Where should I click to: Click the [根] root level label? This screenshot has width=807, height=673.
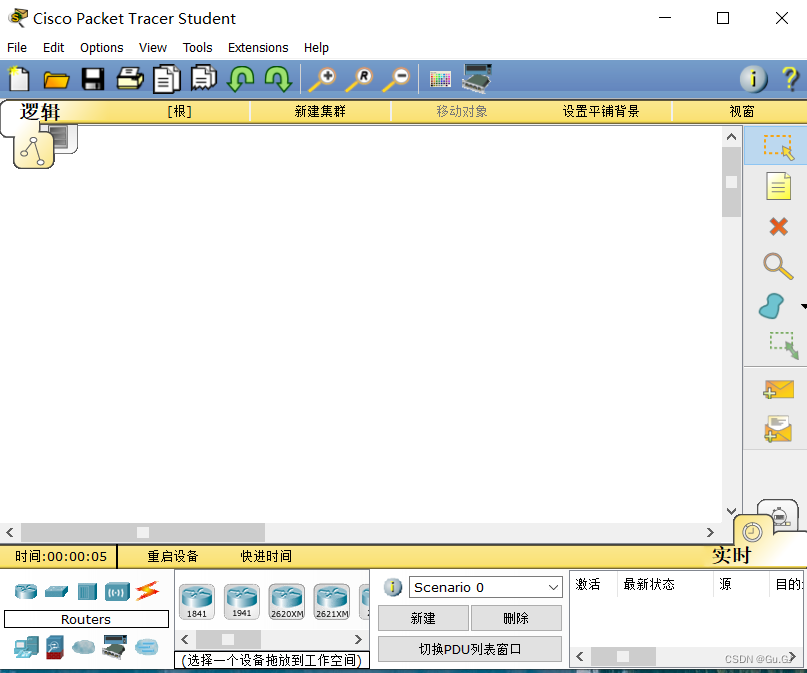[x=180, y=111]
